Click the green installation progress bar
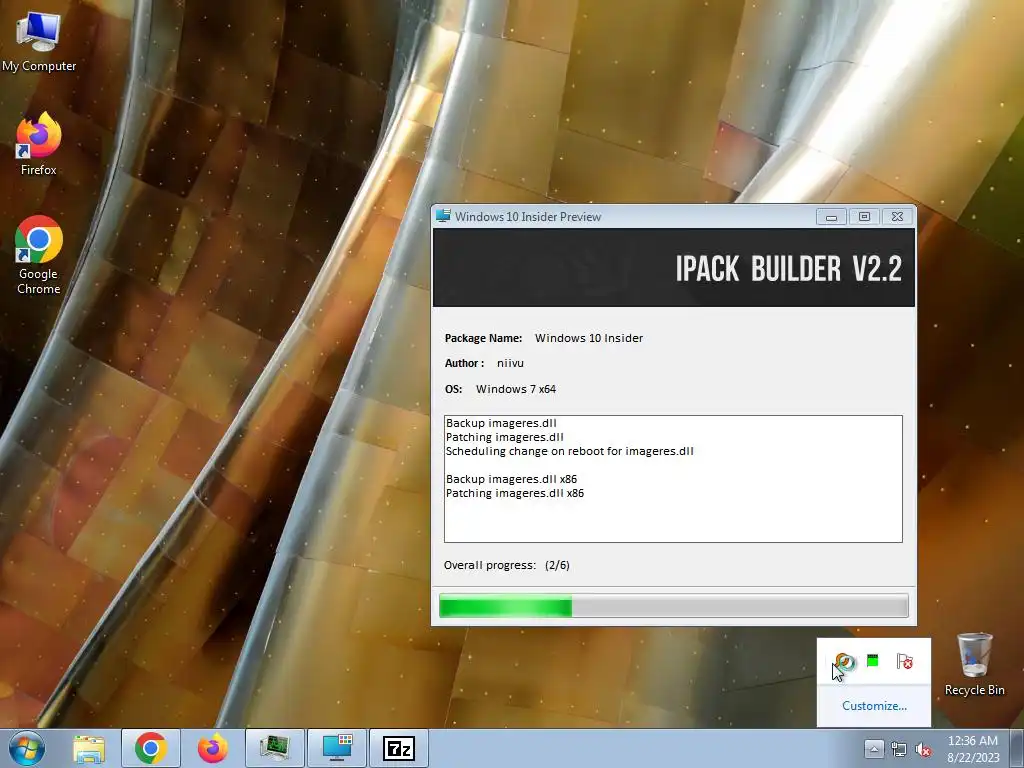1024x768 pixels. point(673,605)
